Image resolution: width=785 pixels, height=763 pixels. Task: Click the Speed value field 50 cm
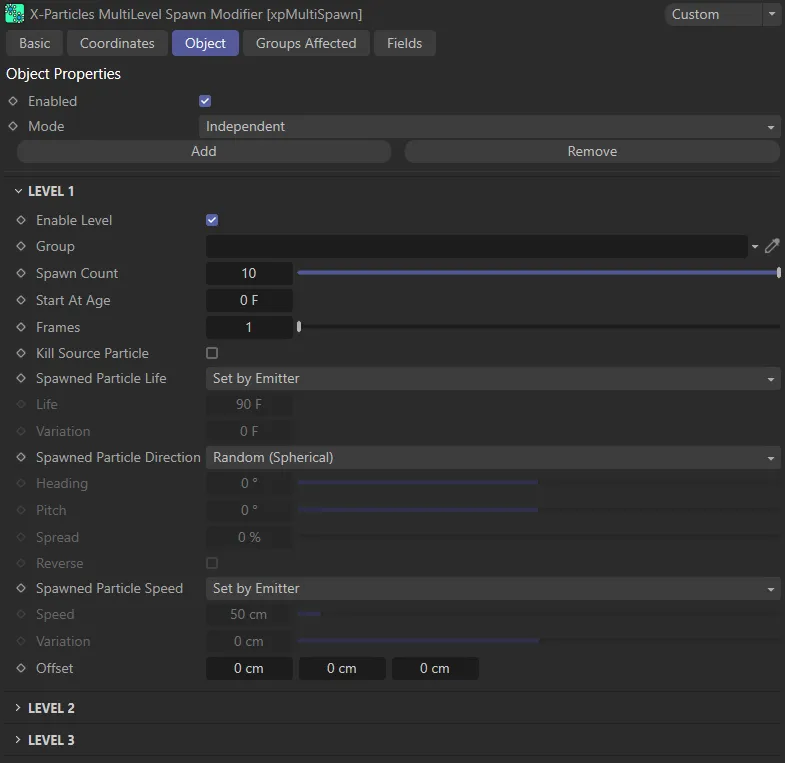(x=249, y=614)
